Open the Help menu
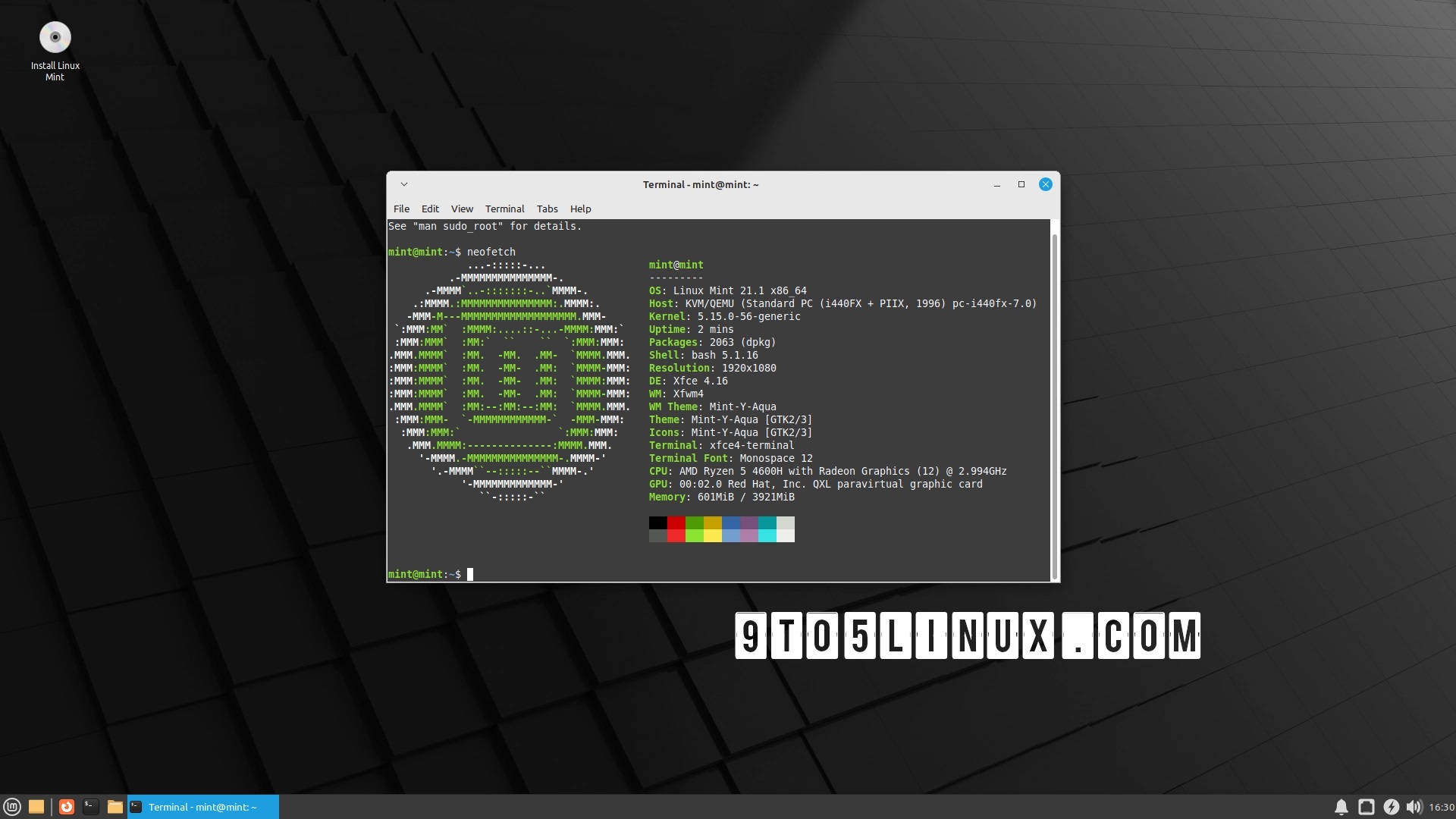1456x819 pixels. coord(580,209)
